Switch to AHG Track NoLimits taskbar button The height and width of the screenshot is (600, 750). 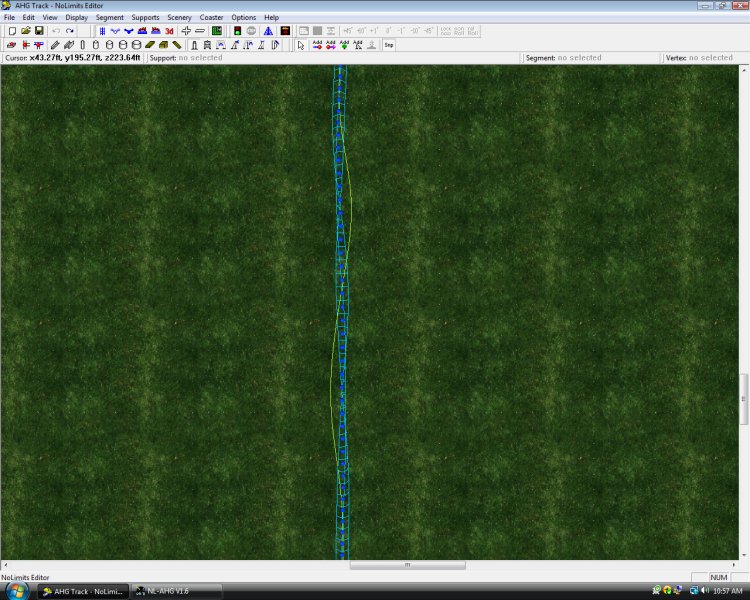click(x=84, y=591)
